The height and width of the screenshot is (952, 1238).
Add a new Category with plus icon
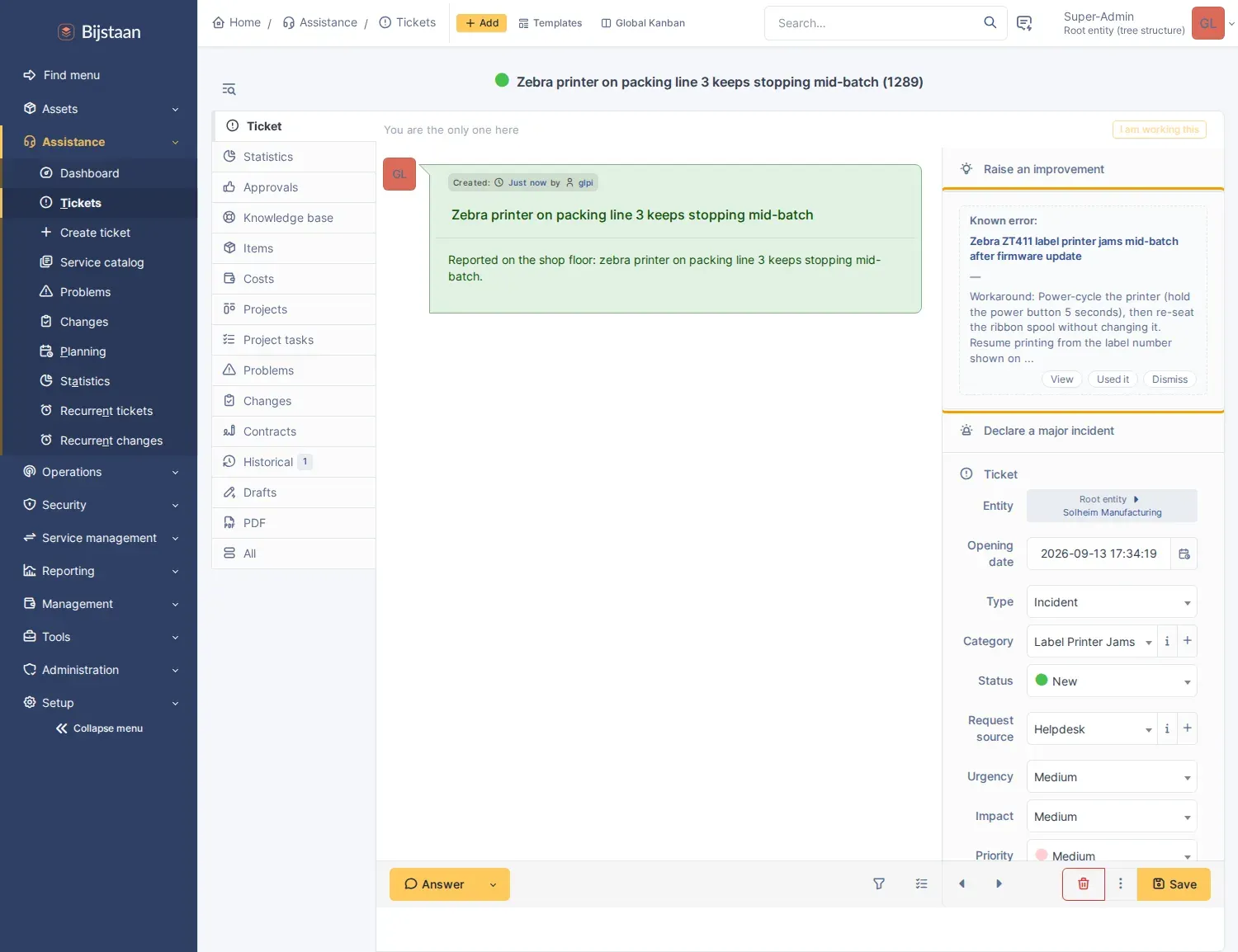[1188, 641]
